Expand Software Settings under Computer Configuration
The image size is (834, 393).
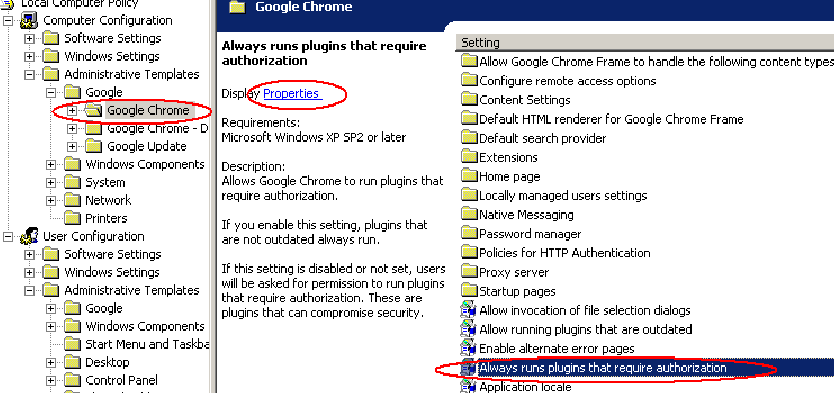29,39
